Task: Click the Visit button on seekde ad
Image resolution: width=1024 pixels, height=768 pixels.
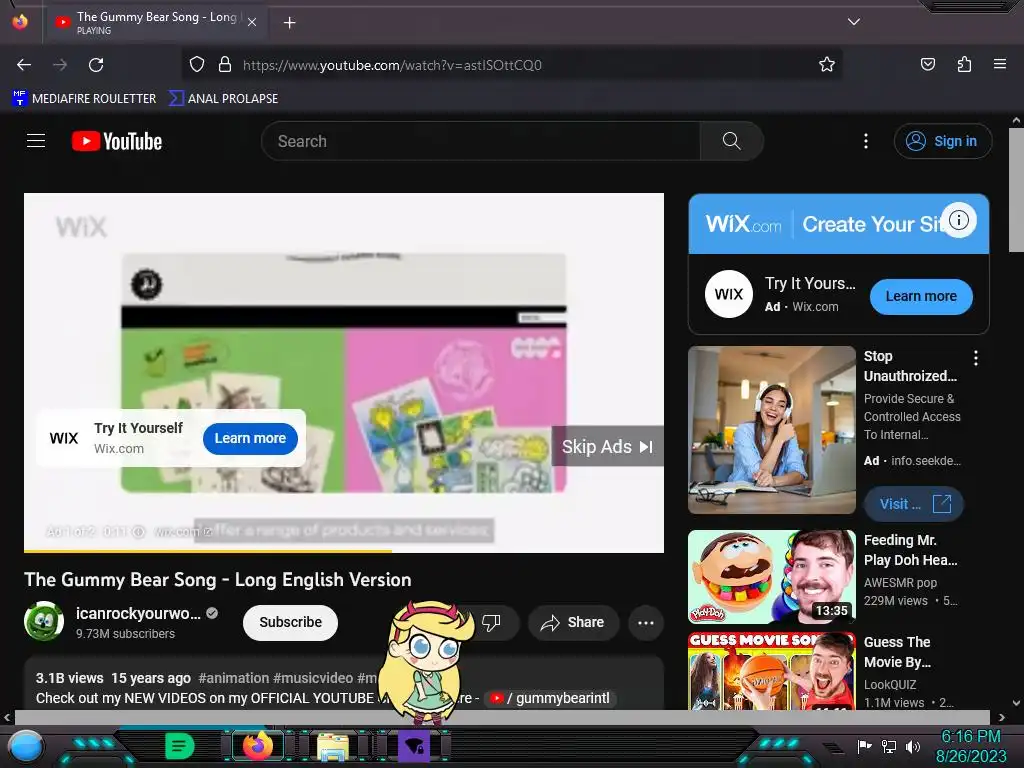Action: 914,504
